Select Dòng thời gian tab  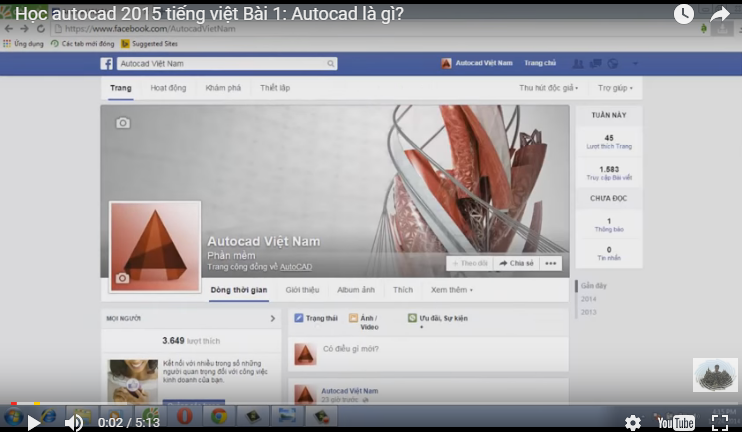[x=239, y=290]
